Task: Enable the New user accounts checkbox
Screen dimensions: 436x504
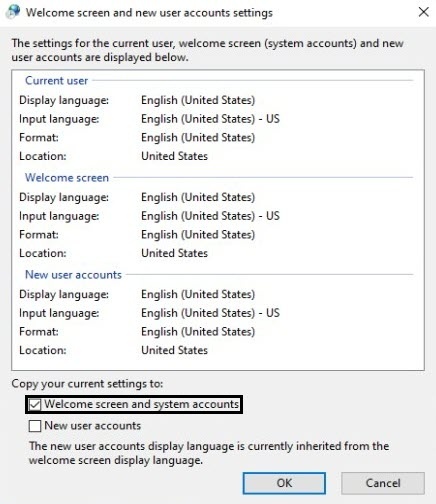Action: (35, 426)
